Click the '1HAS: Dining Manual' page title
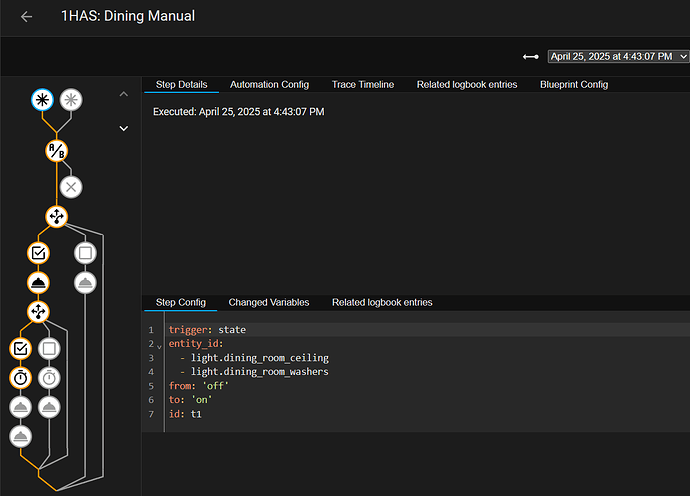 128,16
